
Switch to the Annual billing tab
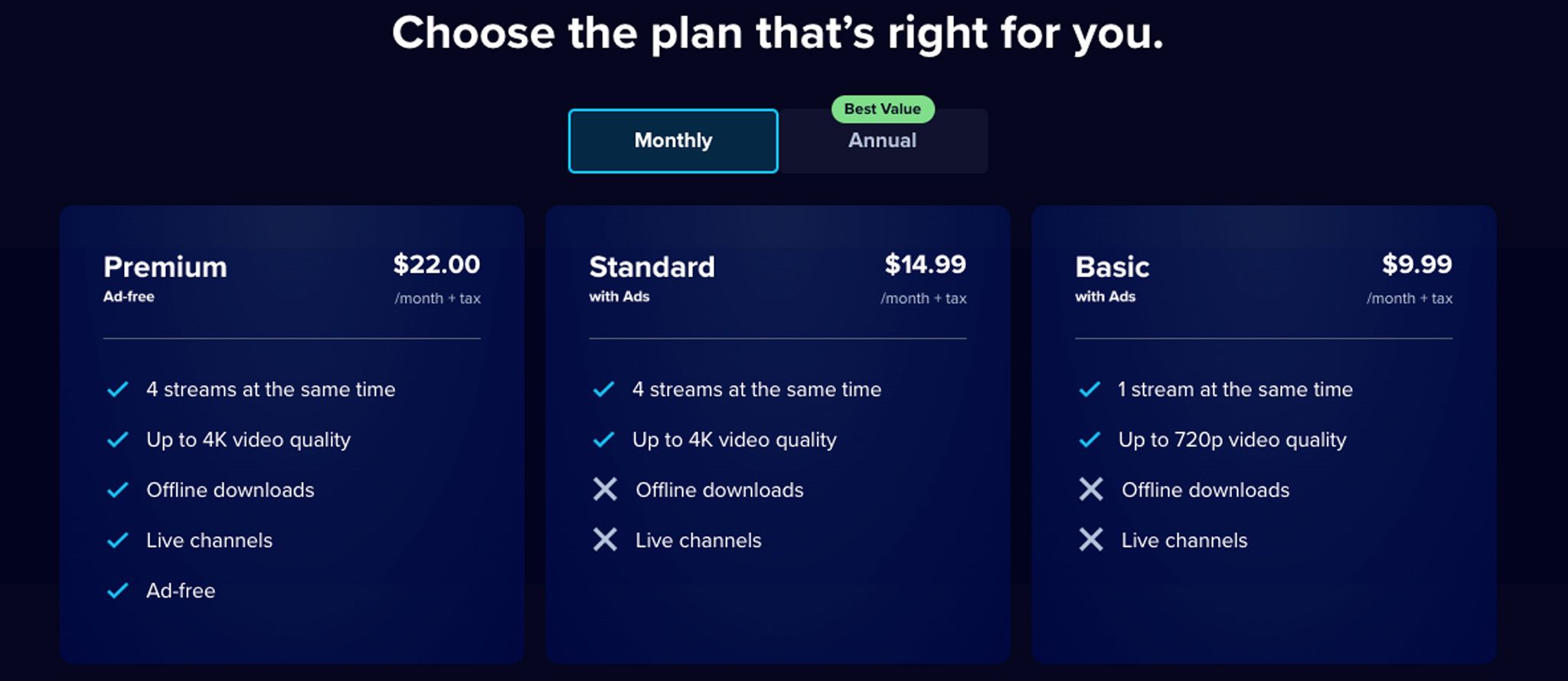[x=882, y=140]
